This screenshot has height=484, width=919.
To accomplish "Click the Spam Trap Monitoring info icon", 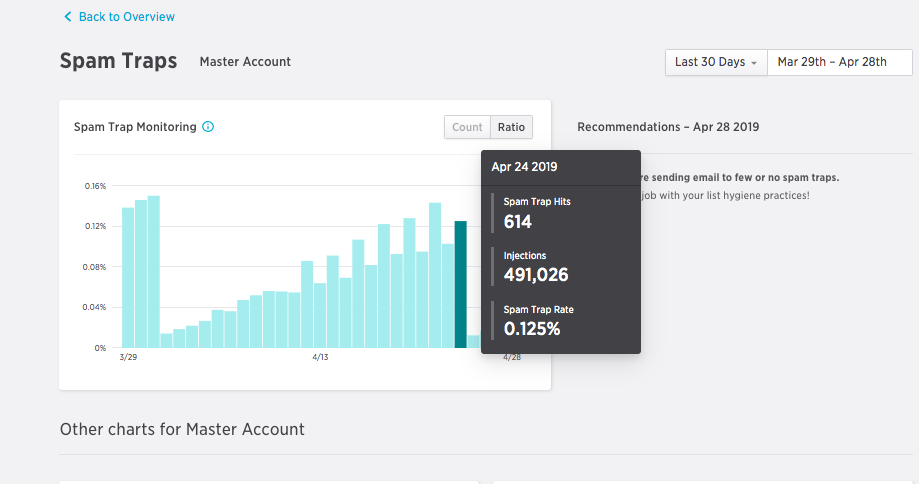I will 208,127.
